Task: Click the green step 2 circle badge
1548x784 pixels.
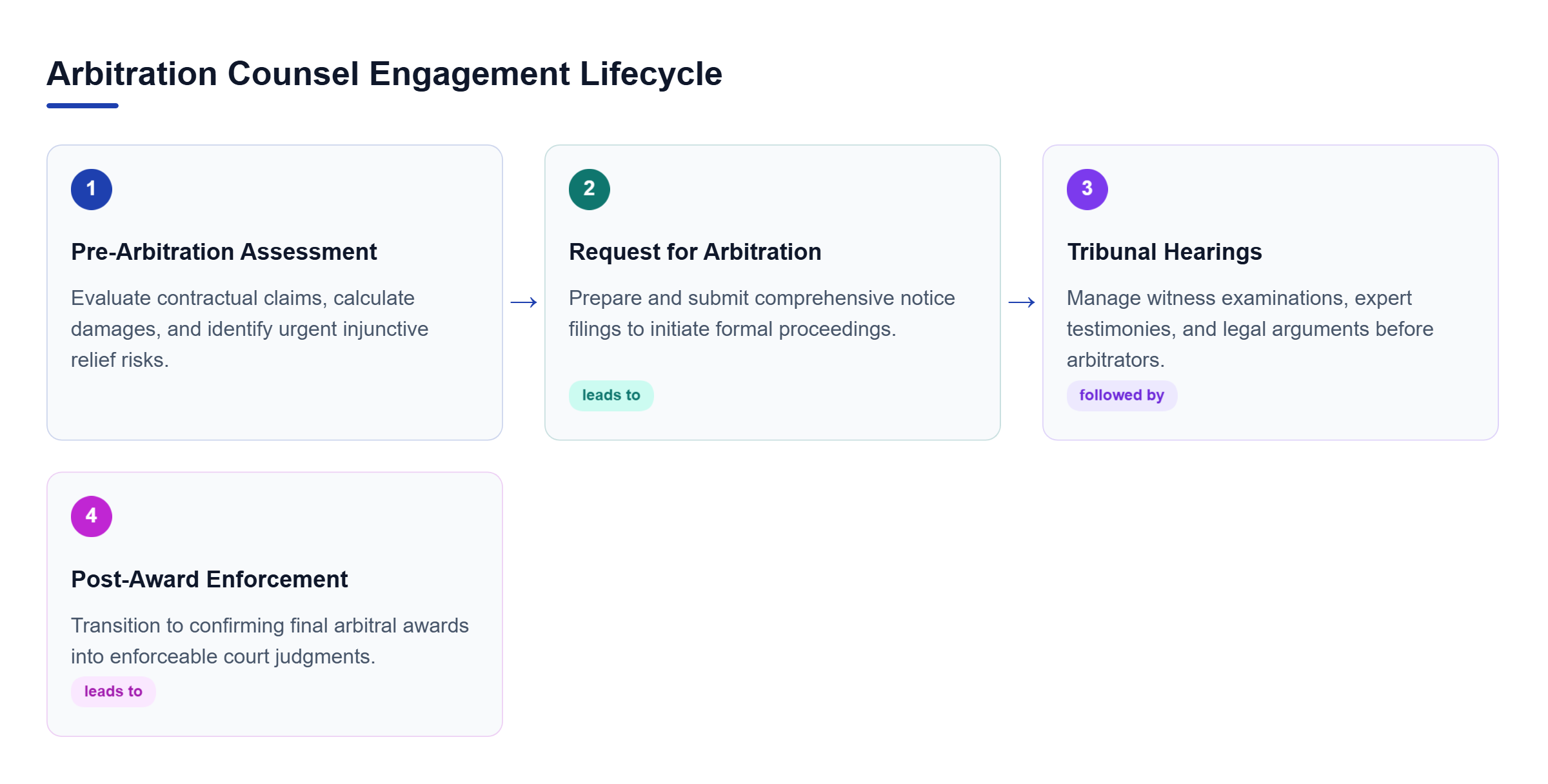Action: 590,190
